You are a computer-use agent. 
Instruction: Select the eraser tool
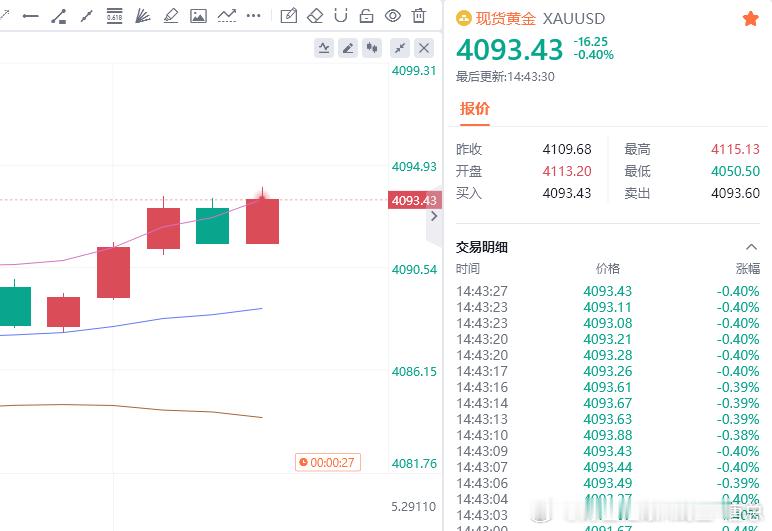pos(315,16)
